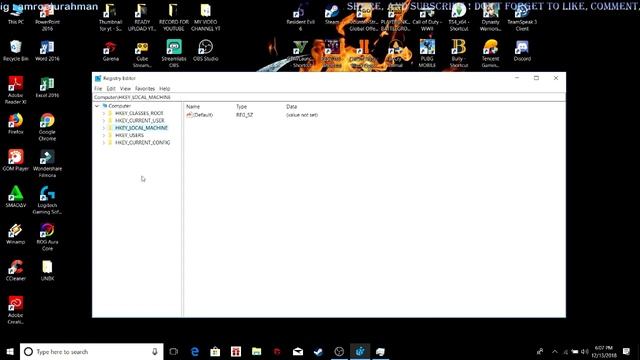Image resolution: width=640 pixels, height=360 pixels.
Task: Select the OBS Studio desktop icon
Action: click(205, 51)
